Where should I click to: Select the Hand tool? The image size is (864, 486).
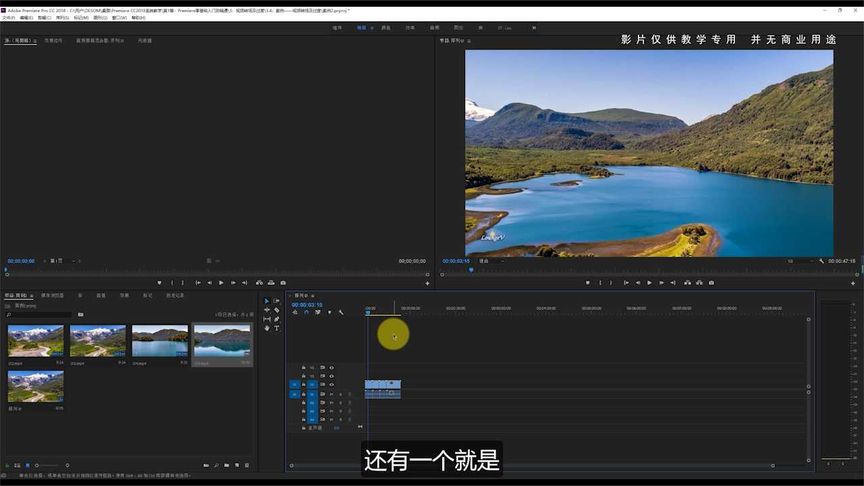pyautogui.click(x=267, y=328)
